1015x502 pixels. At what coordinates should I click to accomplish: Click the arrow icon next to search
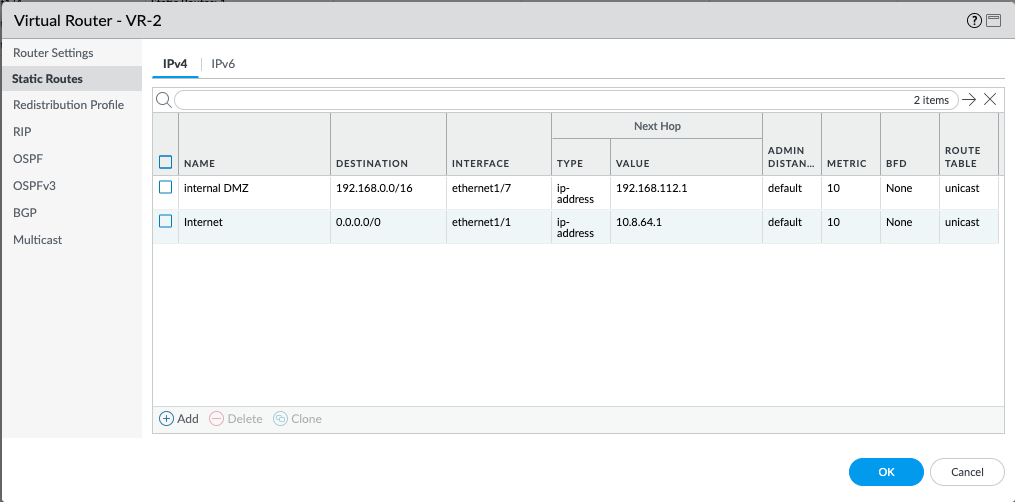tap(968, 99)
